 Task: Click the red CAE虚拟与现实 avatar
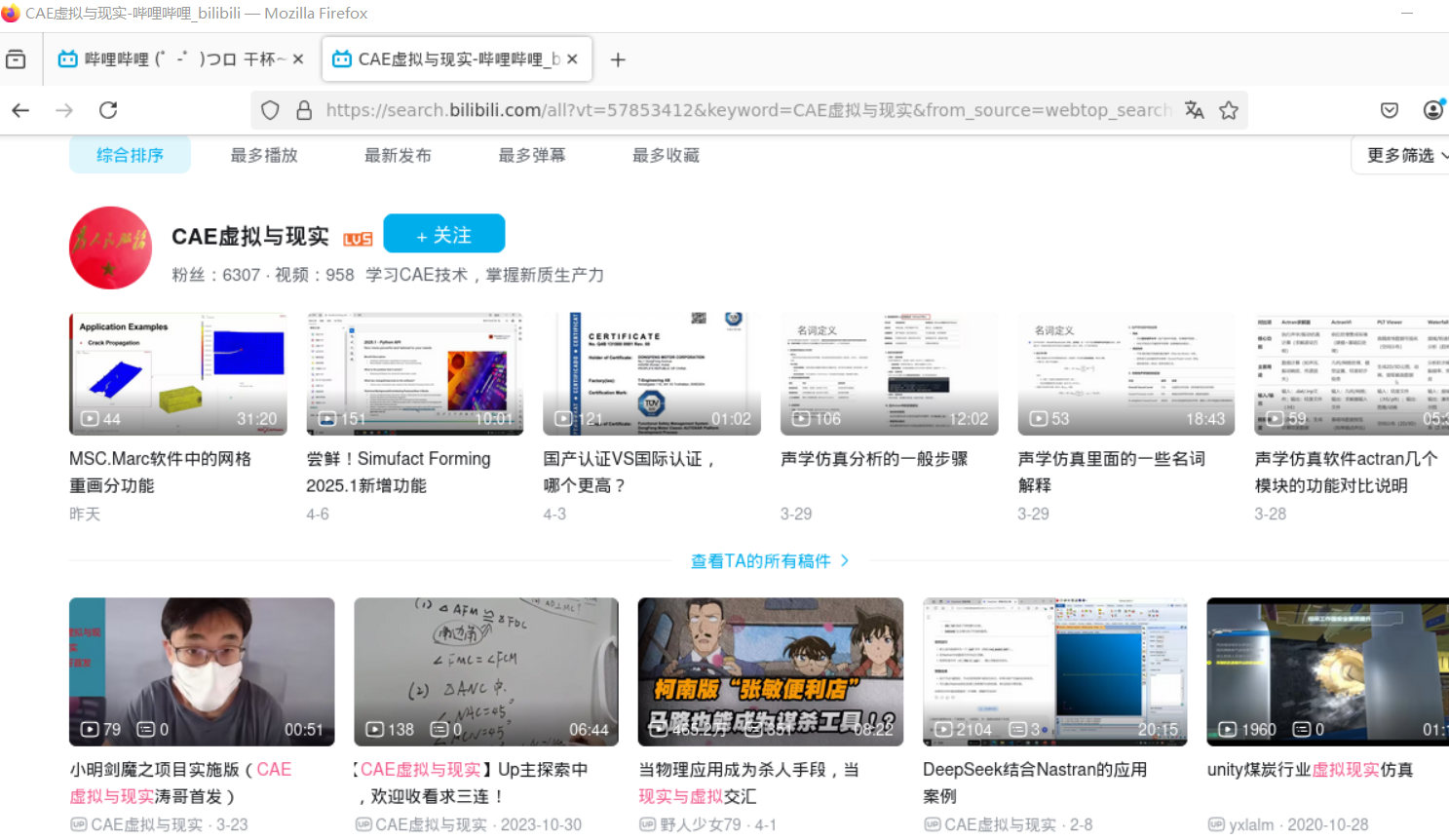click(110, 248)
